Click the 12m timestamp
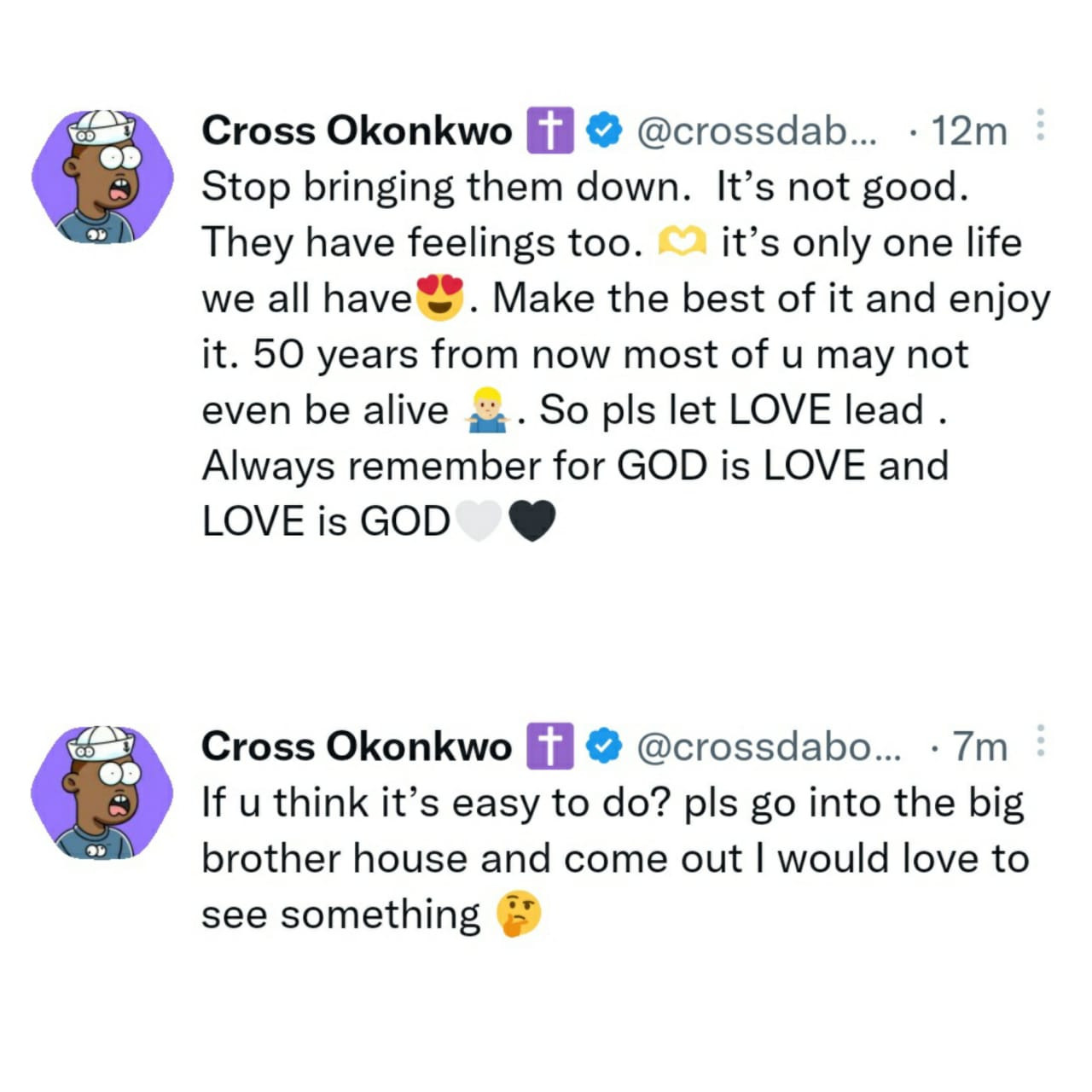 (969, 131)
